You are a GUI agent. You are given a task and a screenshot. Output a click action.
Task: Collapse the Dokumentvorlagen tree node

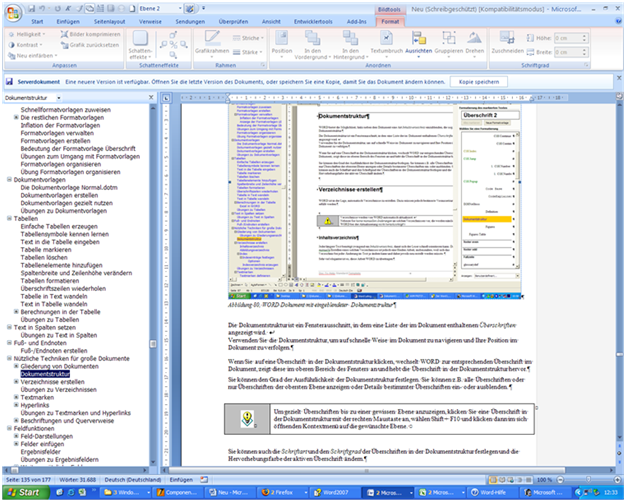point(8,178)
